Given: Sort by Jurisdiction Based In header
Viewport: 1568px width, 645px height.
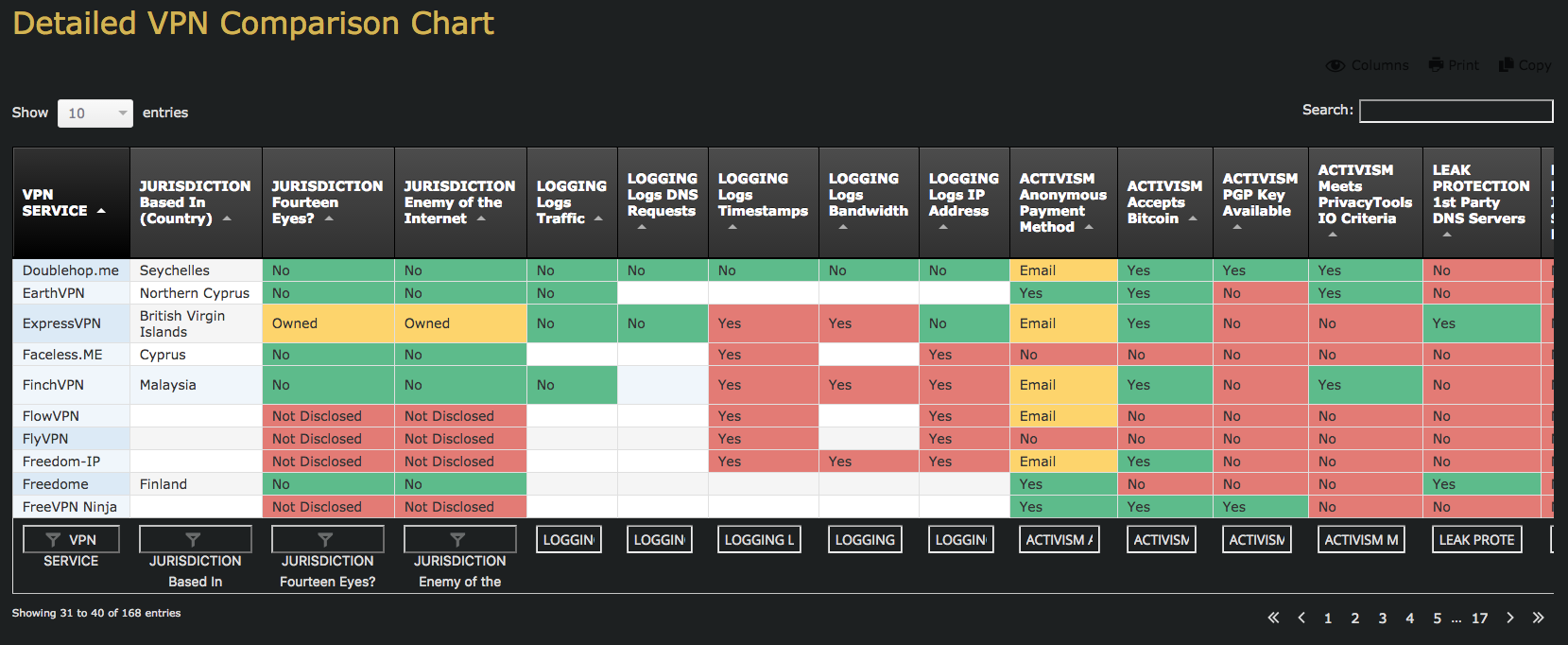Looking at the screenshot, I should click(x=196, y=202).
